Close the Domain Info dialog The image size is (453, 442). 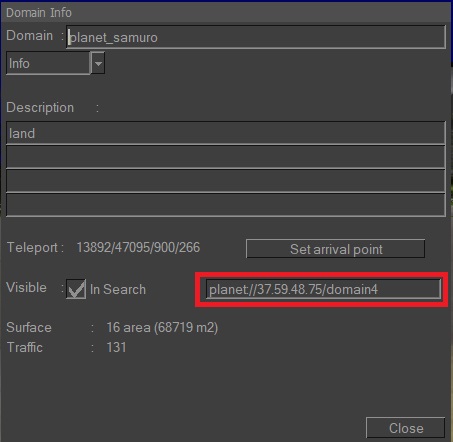405,428
